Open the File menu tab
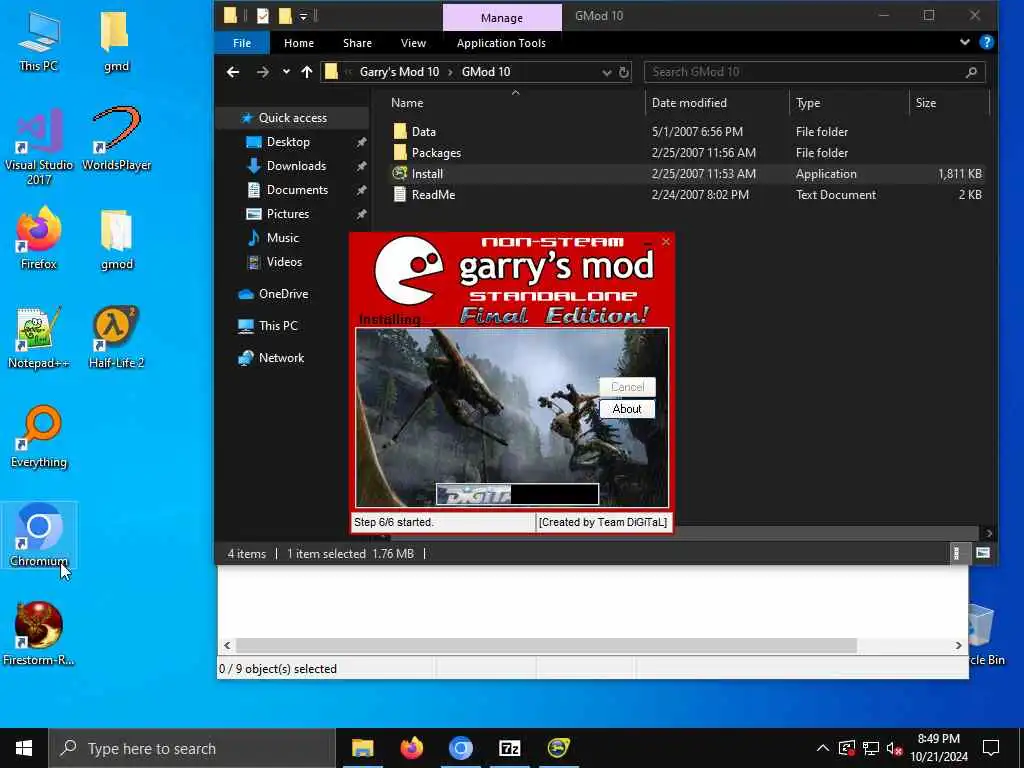The width and height of the screenshot is (1024, 768). pos(242,43)
